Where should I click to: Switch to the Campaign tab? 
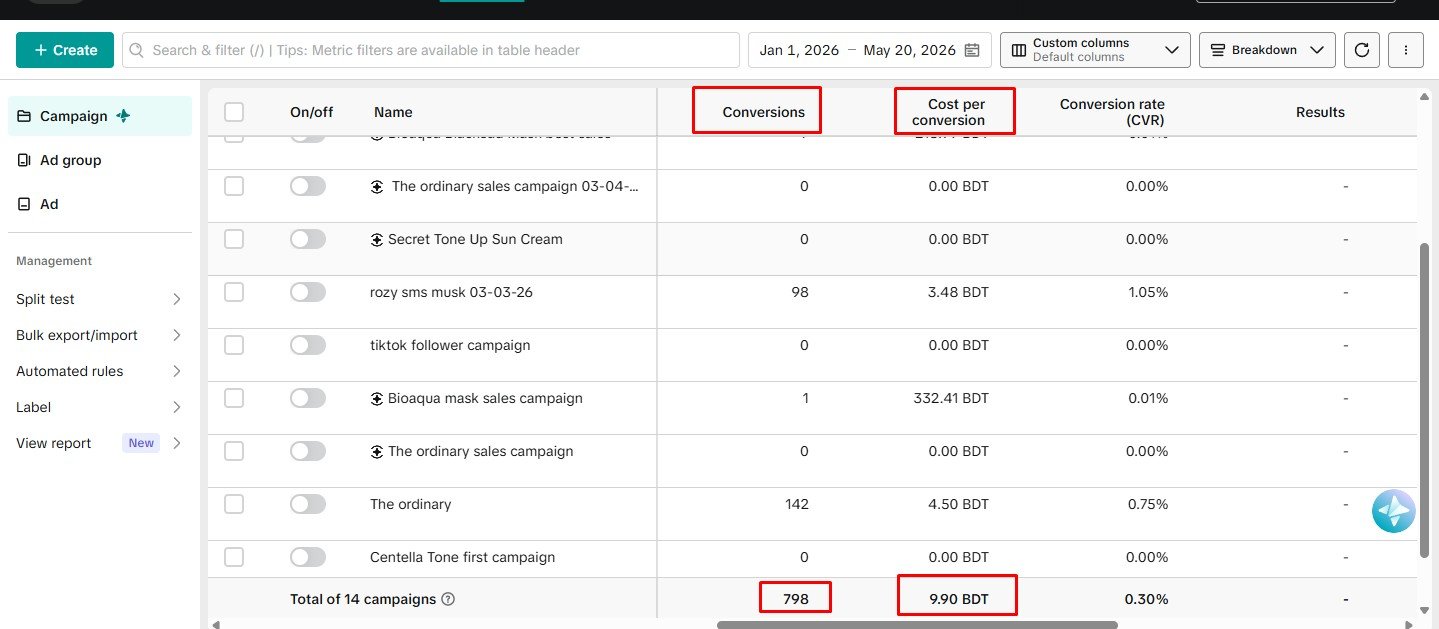click(99, 116)
